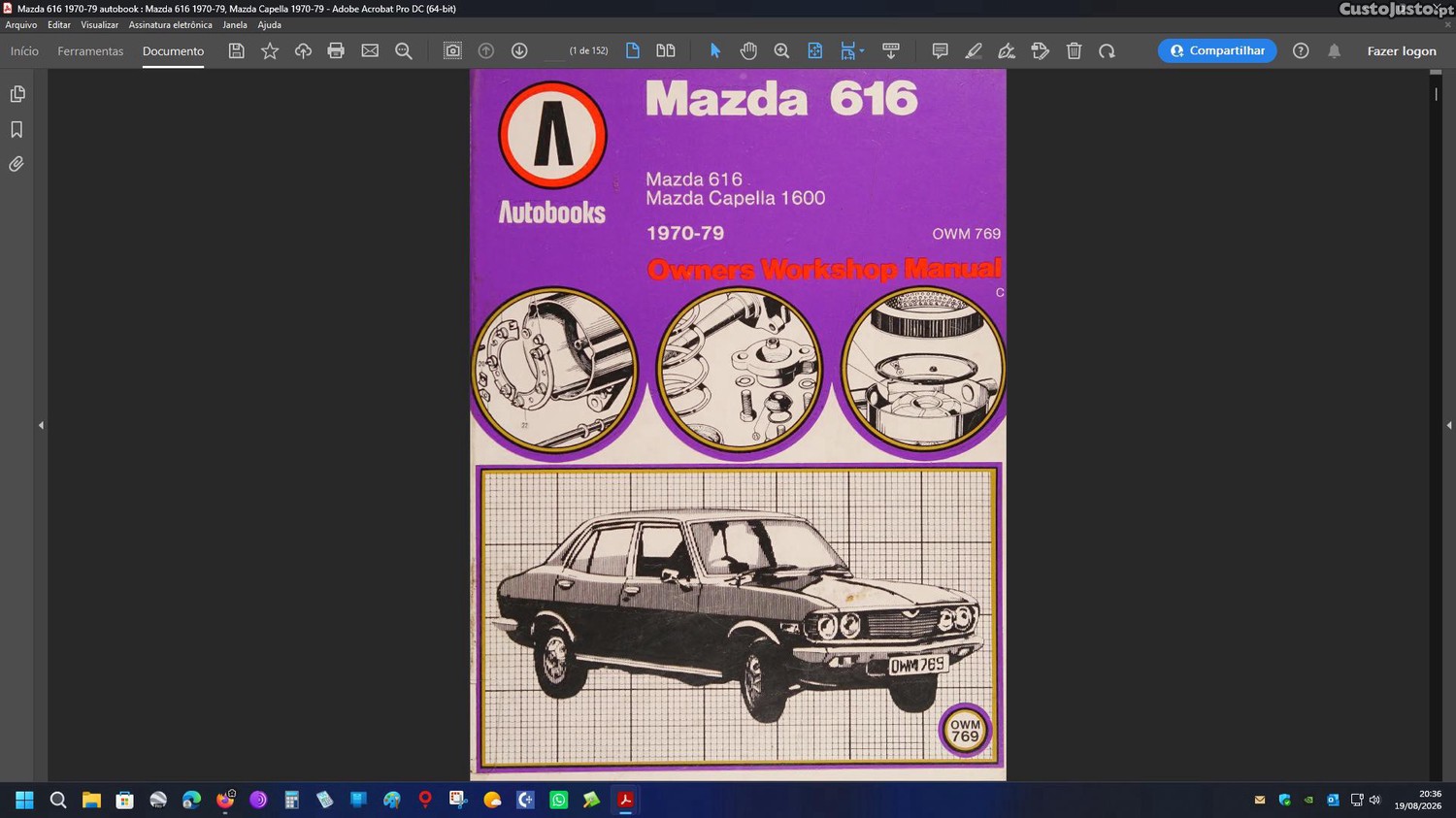Open the Arquivo menu

tap(21, 25)
